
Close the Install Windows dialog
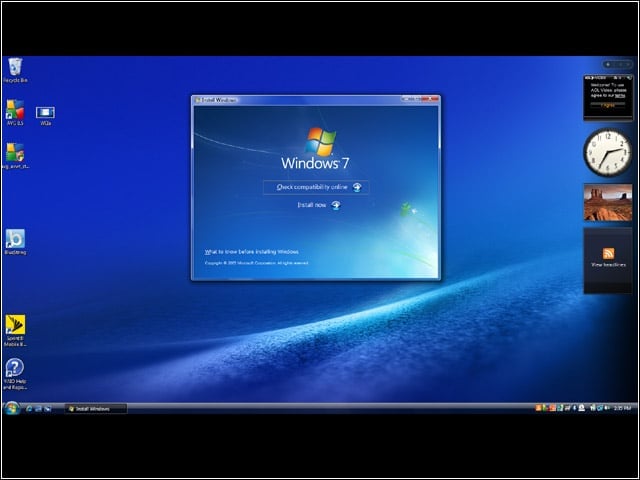431,99
